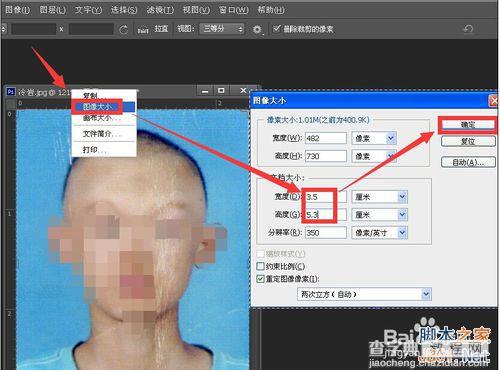The width and height of the screenshot is (500, 370).
Task: Expand the 三等分 view overlay dropdown
Action: tap(222, 29)
